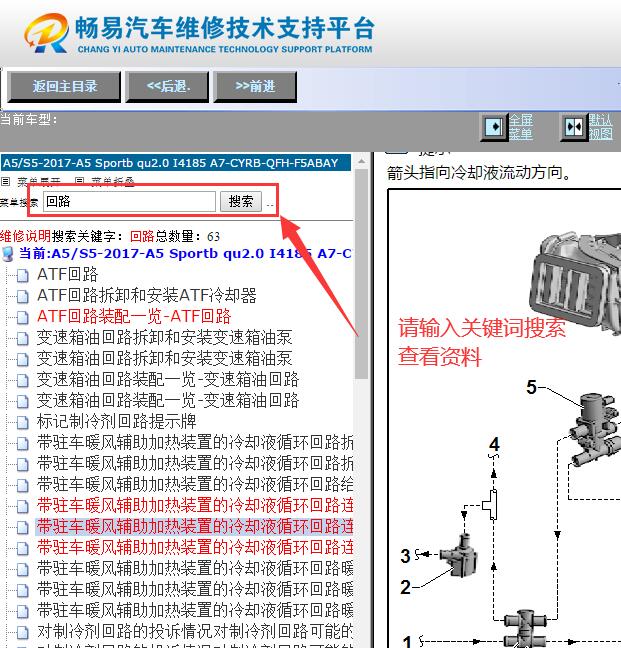This screenshot has height=648, width=621.
Task: Open the 全屏菜单 link
Action: tap(521, 127)
